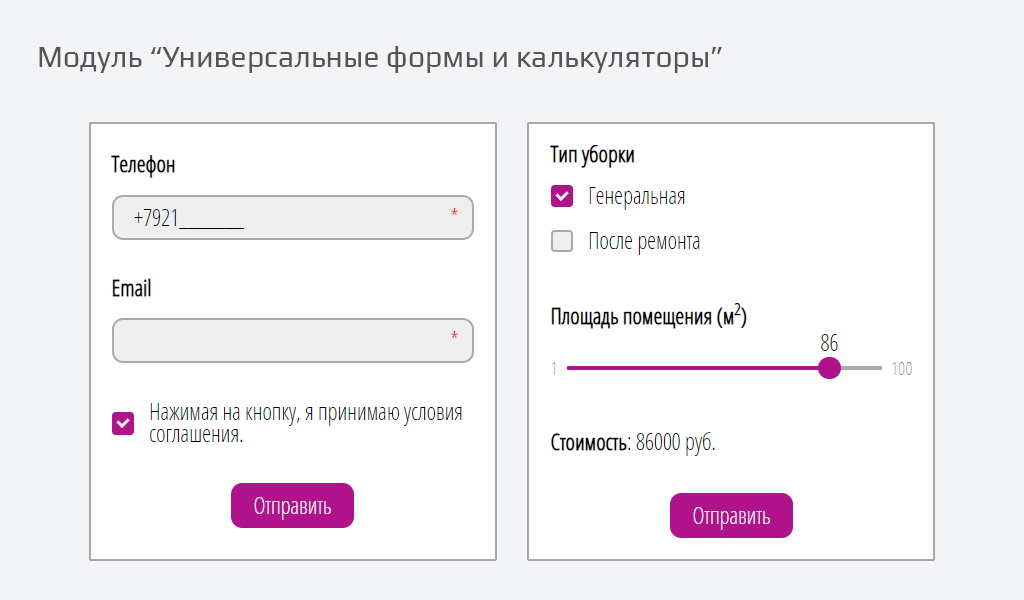The width and height of the screenshot is (1024, 600).
Task: Click the slider's maximum value label 100
Action: pyautogui.click(x=902, y=369)
